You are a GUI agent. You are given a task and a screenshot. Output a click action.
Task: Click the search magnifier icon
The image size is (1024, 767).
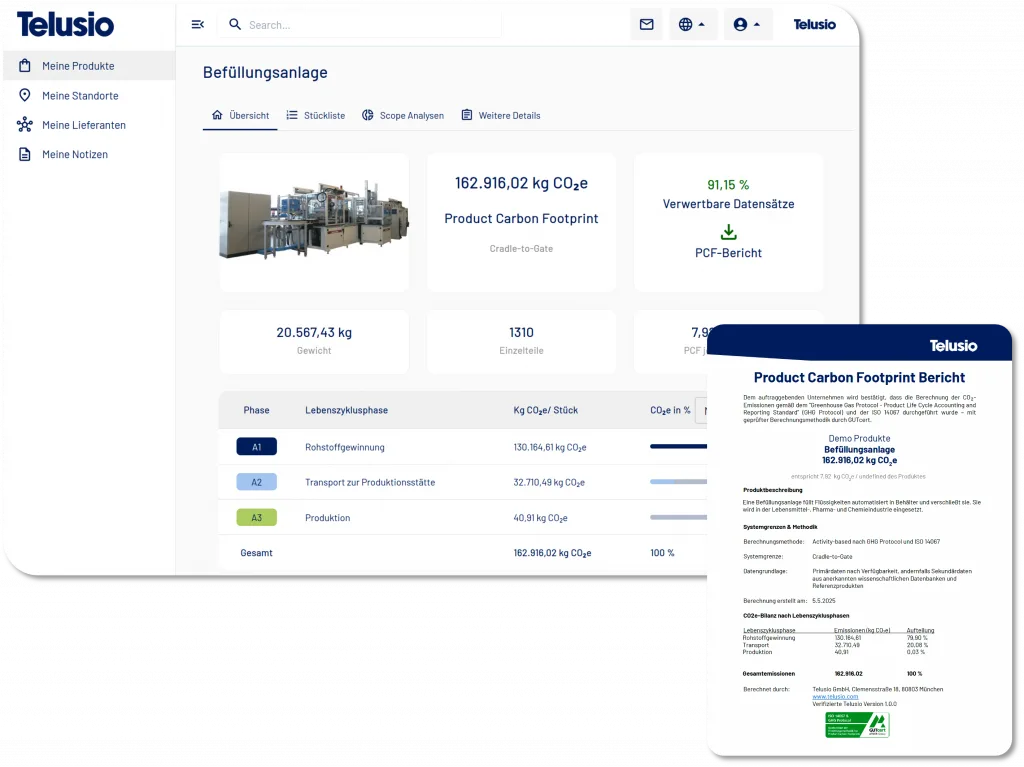click(x=235, y=24)
